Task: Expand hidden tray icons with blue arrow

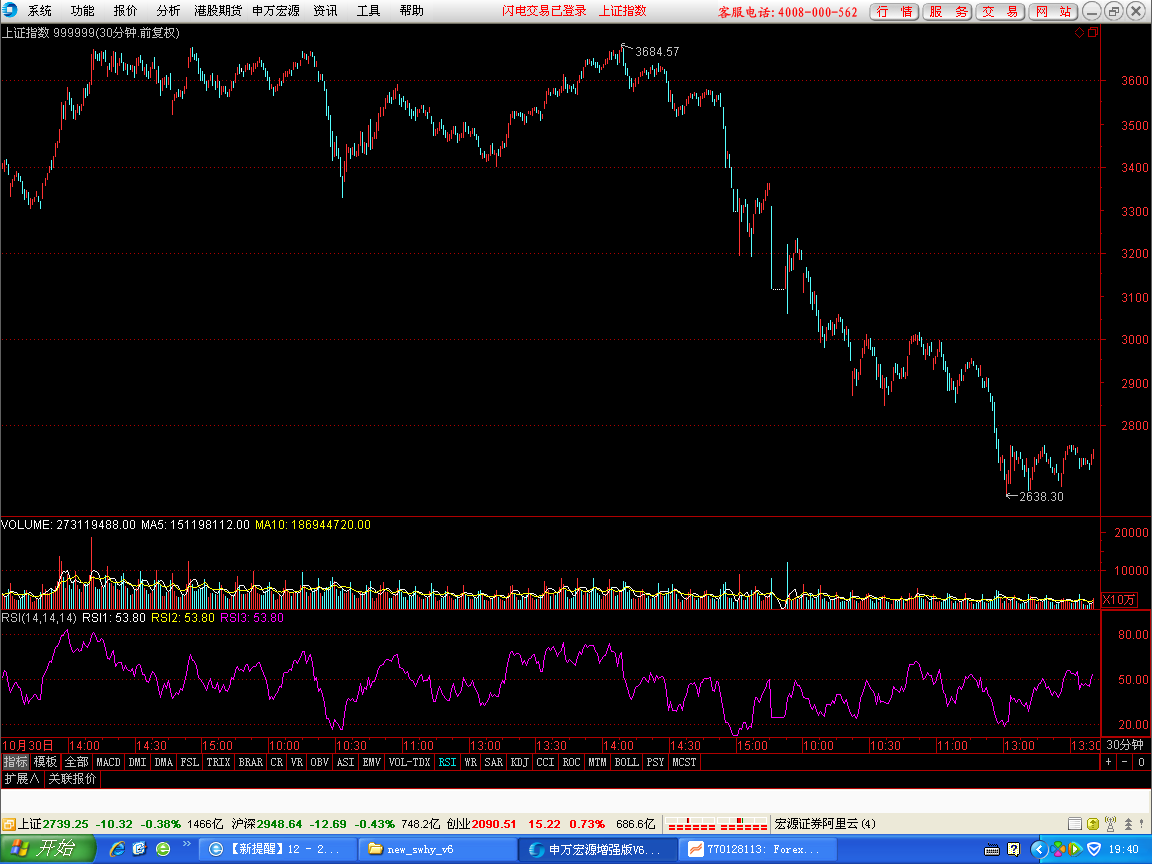Action: coord(1038,850)
